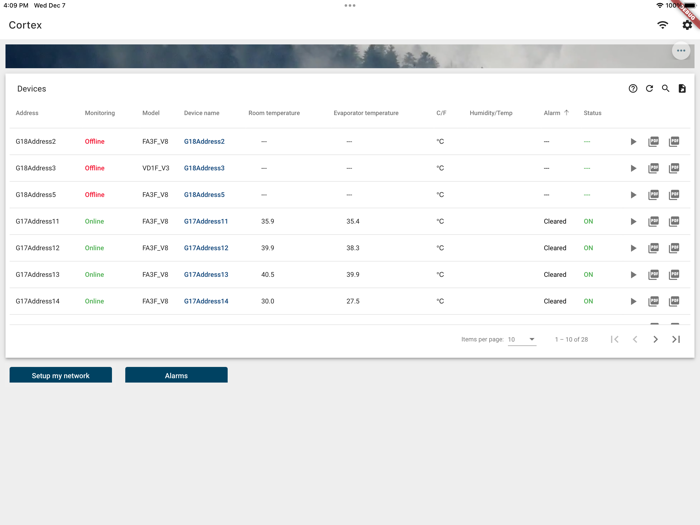Open G18Address2 device name link

[204, 142]
